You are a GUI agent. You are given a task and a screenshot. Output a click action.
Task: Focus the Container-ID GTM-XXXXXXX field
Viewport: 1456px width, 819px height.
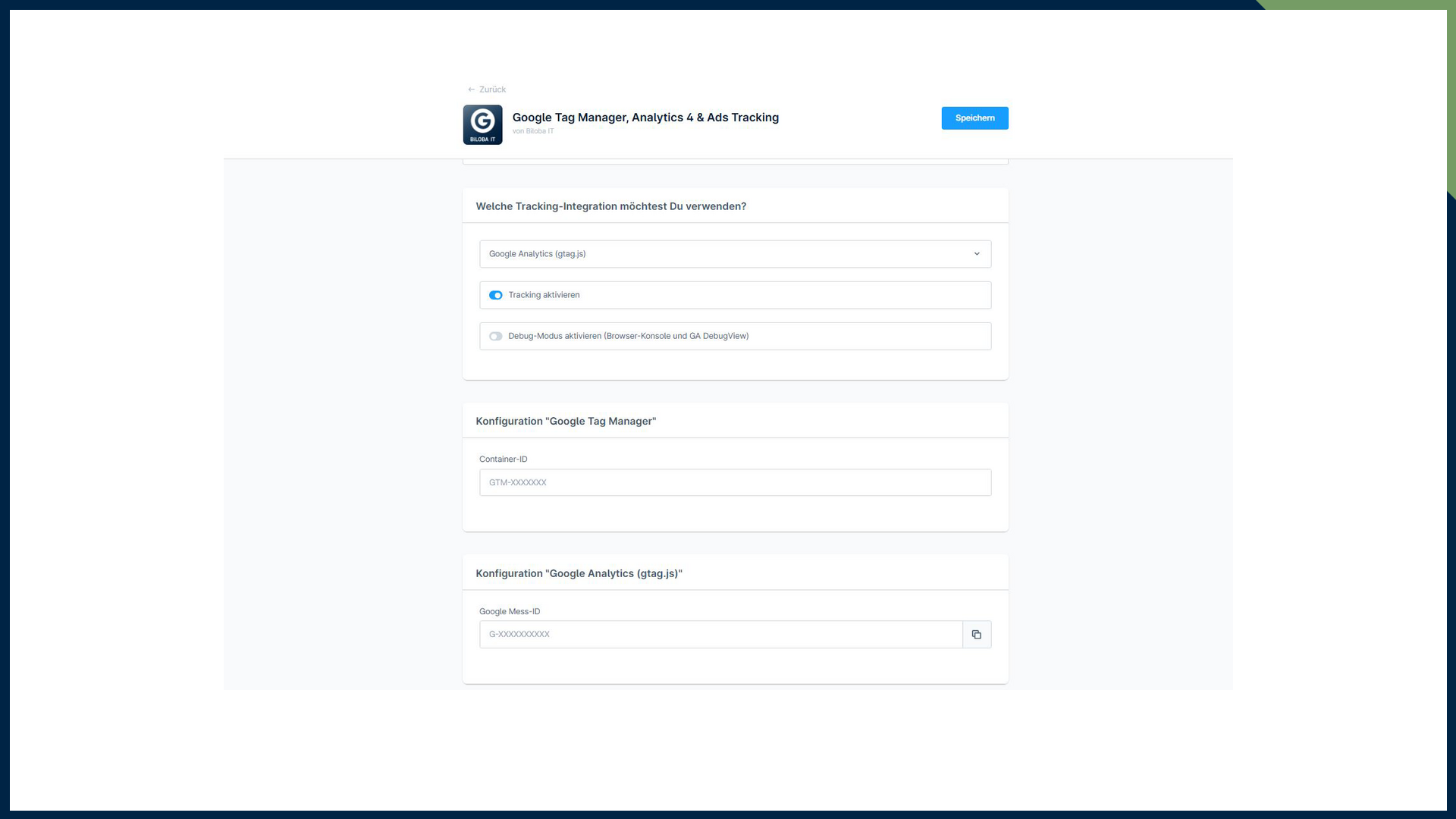[x=734, y=482]
